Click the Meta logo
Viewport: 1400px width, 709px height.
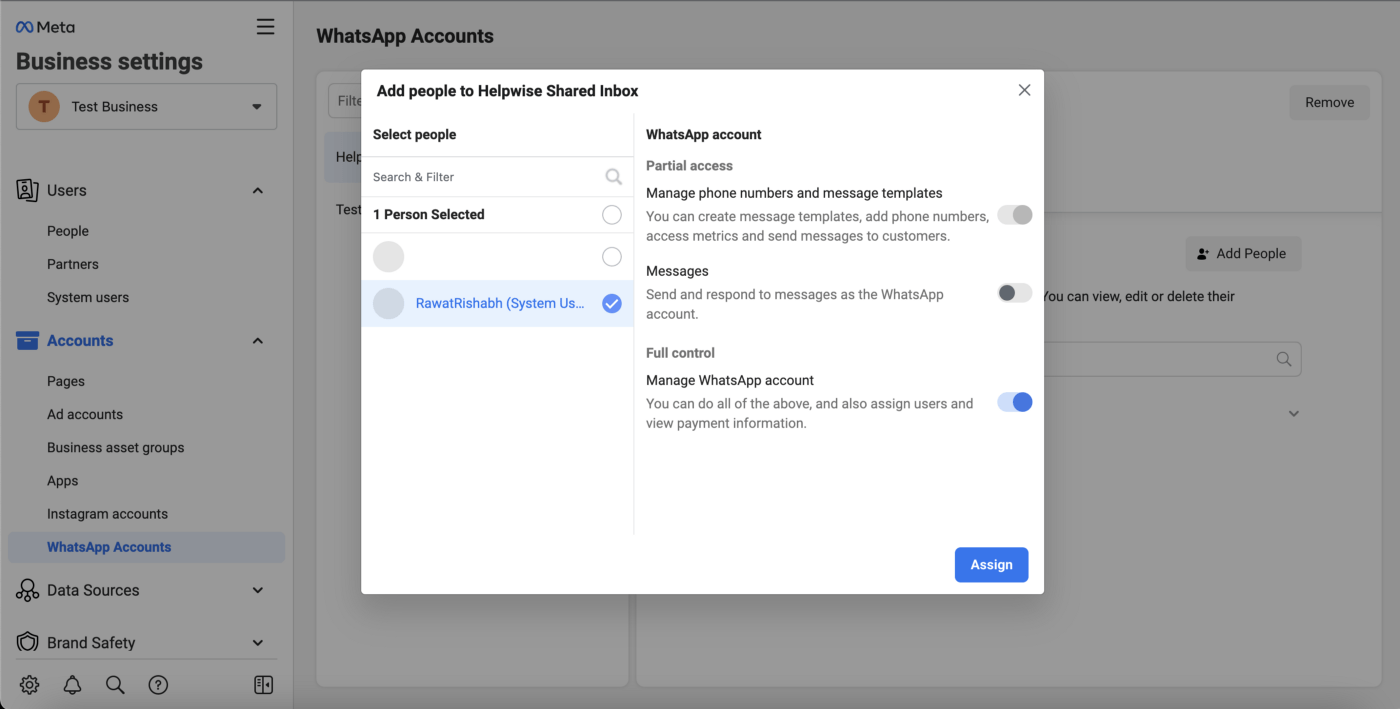pyautogui.click(x=45, y=27)
